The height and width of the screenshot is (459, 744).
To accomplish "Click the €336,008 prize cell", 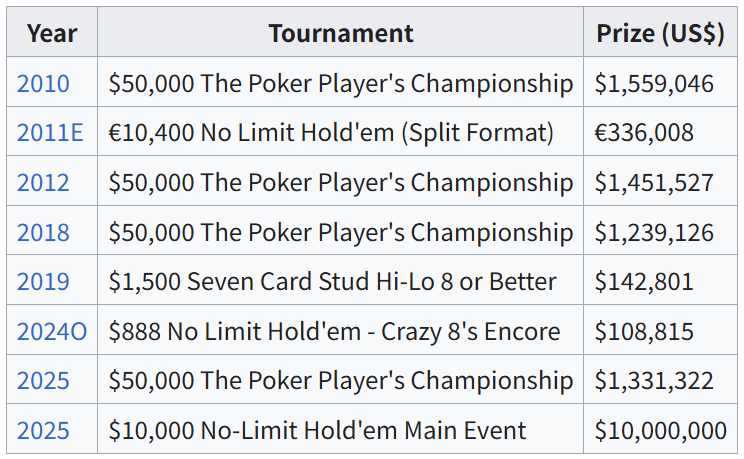I will pyautogui.click(x=644, y=133).
